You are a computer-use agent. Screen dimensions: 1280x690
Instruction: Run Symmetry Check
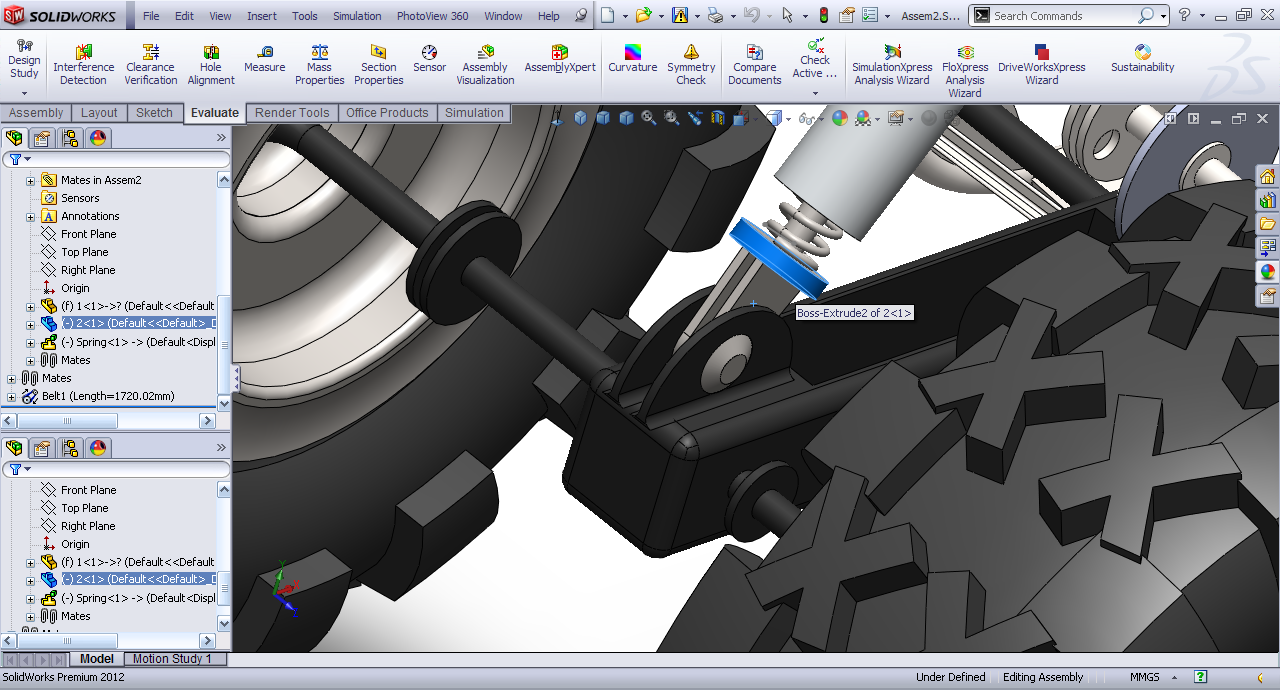pyautogui.click(x=691, y=65)
